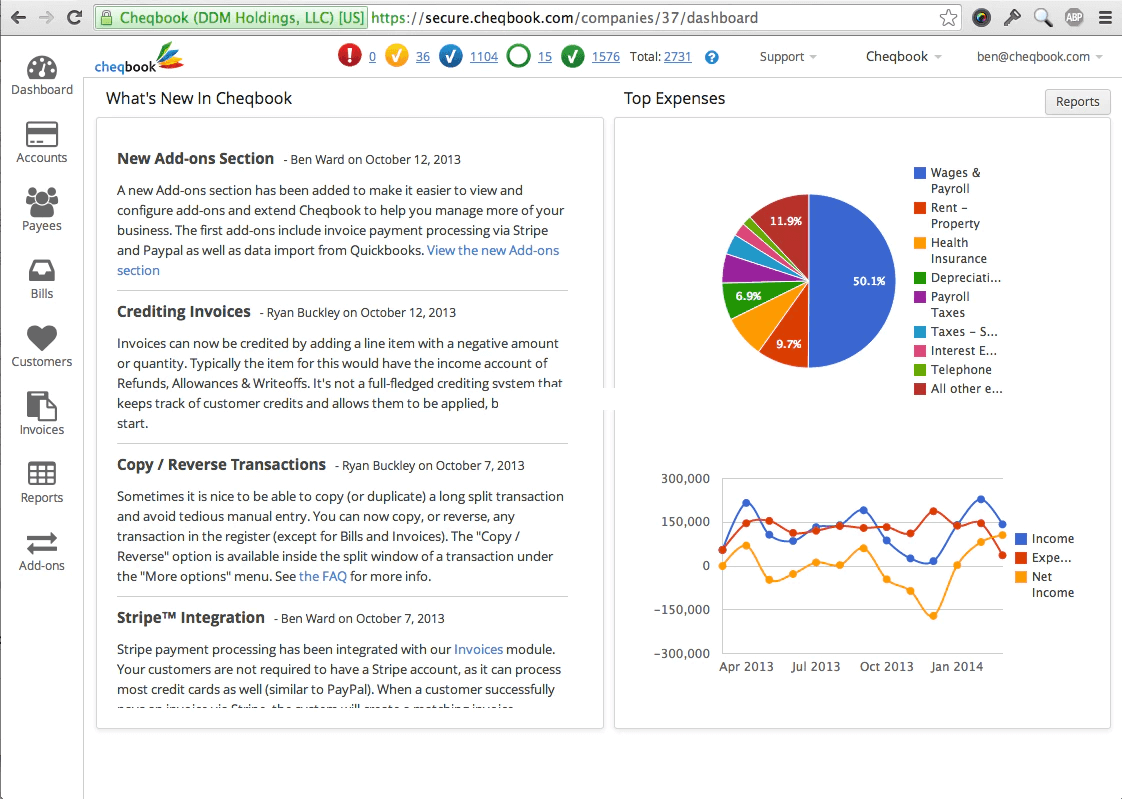The height and width of the screenshot is (799, 1122).
Task: Open the Invoices documents icon
Action: point(42,406)
